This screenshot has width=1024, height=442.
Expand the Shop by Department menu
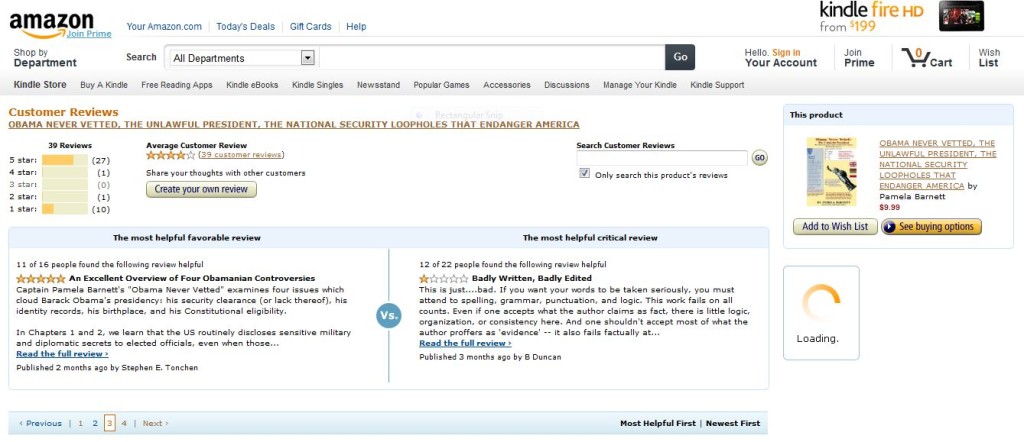(x=45, y=58)
